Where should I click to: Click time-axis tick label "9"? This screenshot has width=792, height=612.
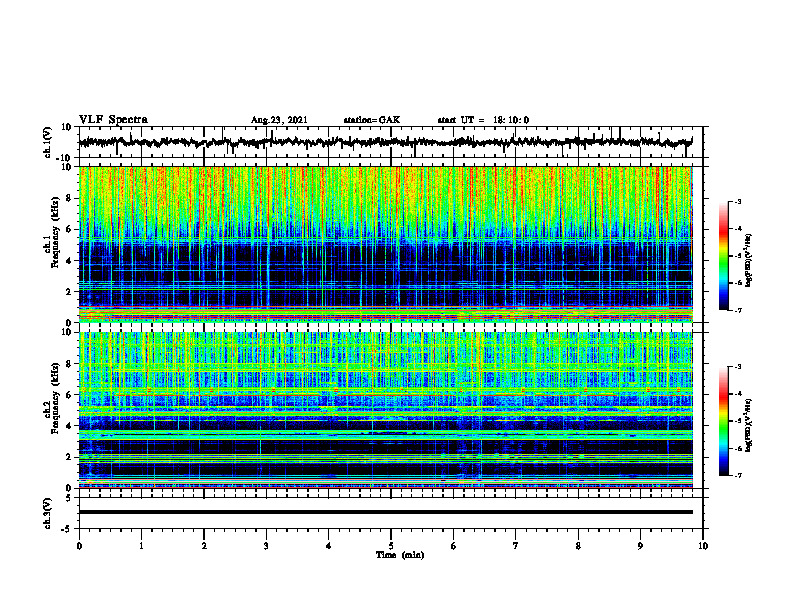click(640, 546)
